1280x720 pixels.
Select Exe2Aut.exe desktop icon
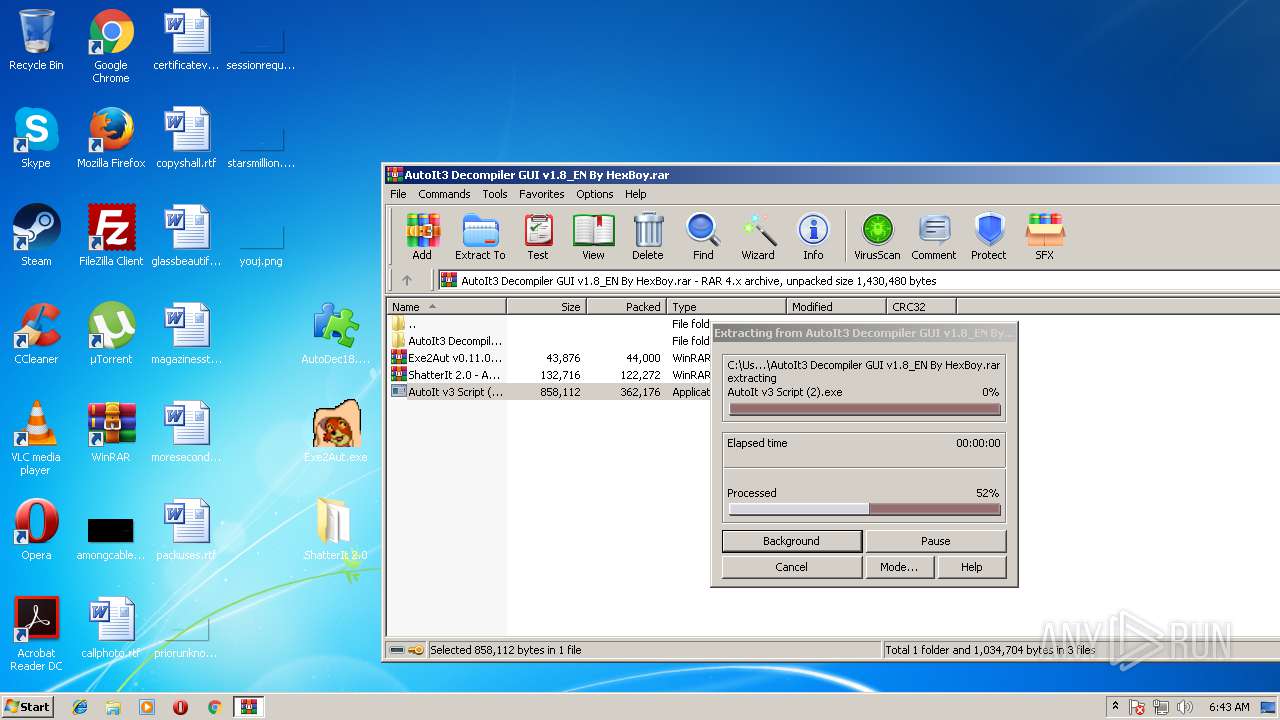click(336, 432)
